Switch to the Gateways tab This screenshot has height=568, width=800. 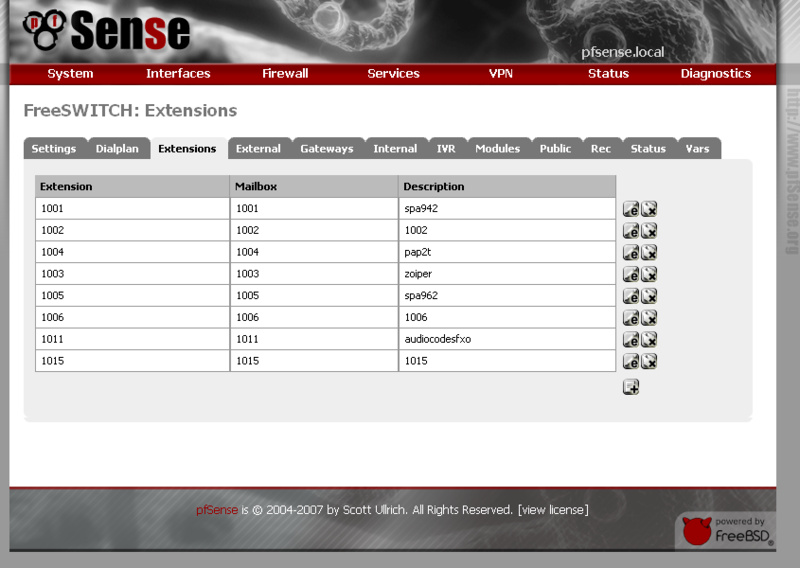[x=328, y=149]
